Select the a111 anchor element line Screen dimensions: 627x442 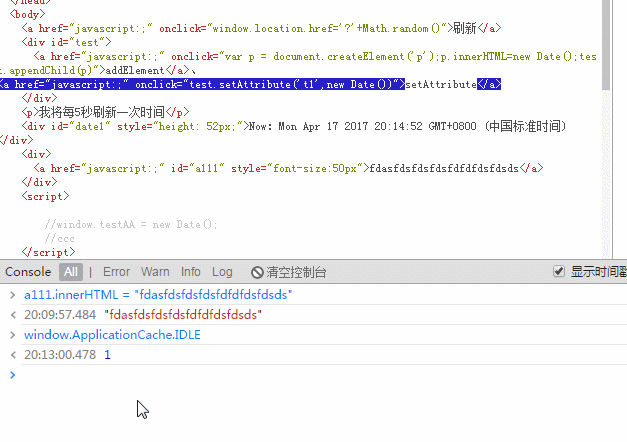288,168
